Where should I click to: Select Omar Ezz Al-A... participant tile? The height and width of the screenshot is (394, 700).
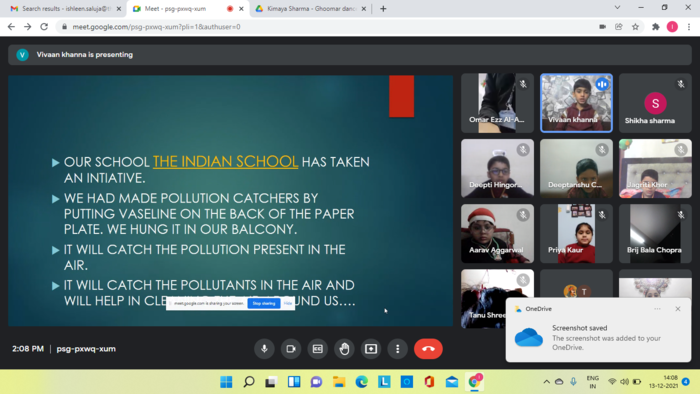(x=497, y=103)
